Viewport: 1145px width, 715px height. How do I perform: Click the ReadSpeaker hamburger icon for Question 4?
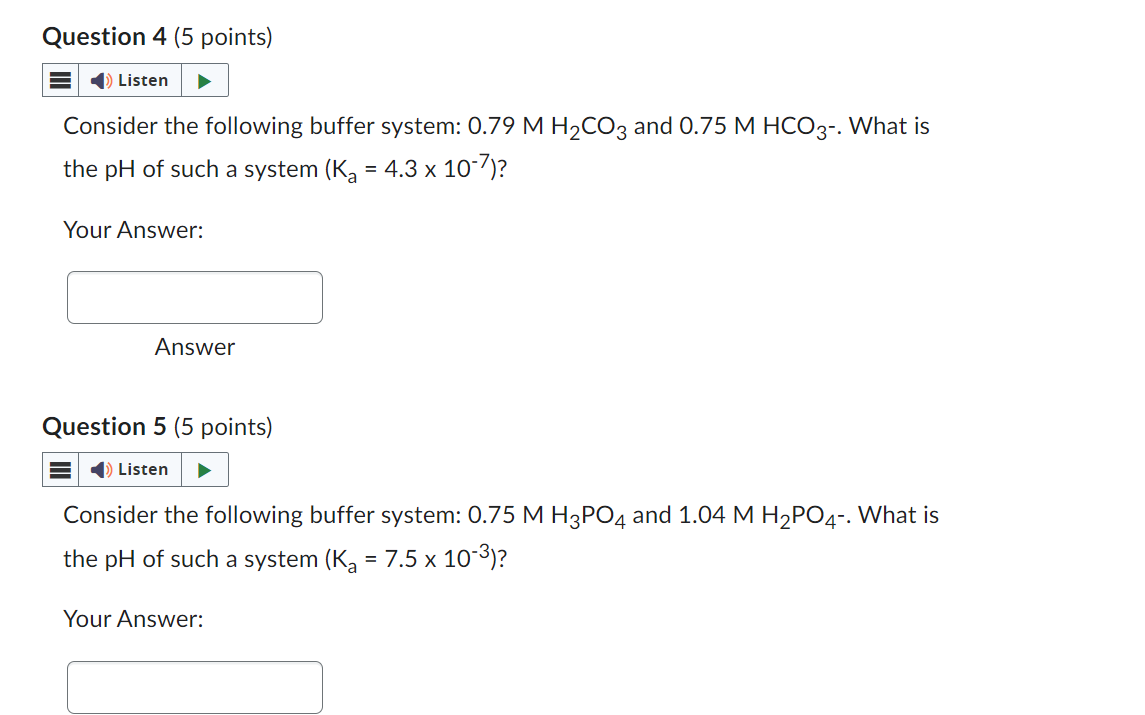coord(60,80)
